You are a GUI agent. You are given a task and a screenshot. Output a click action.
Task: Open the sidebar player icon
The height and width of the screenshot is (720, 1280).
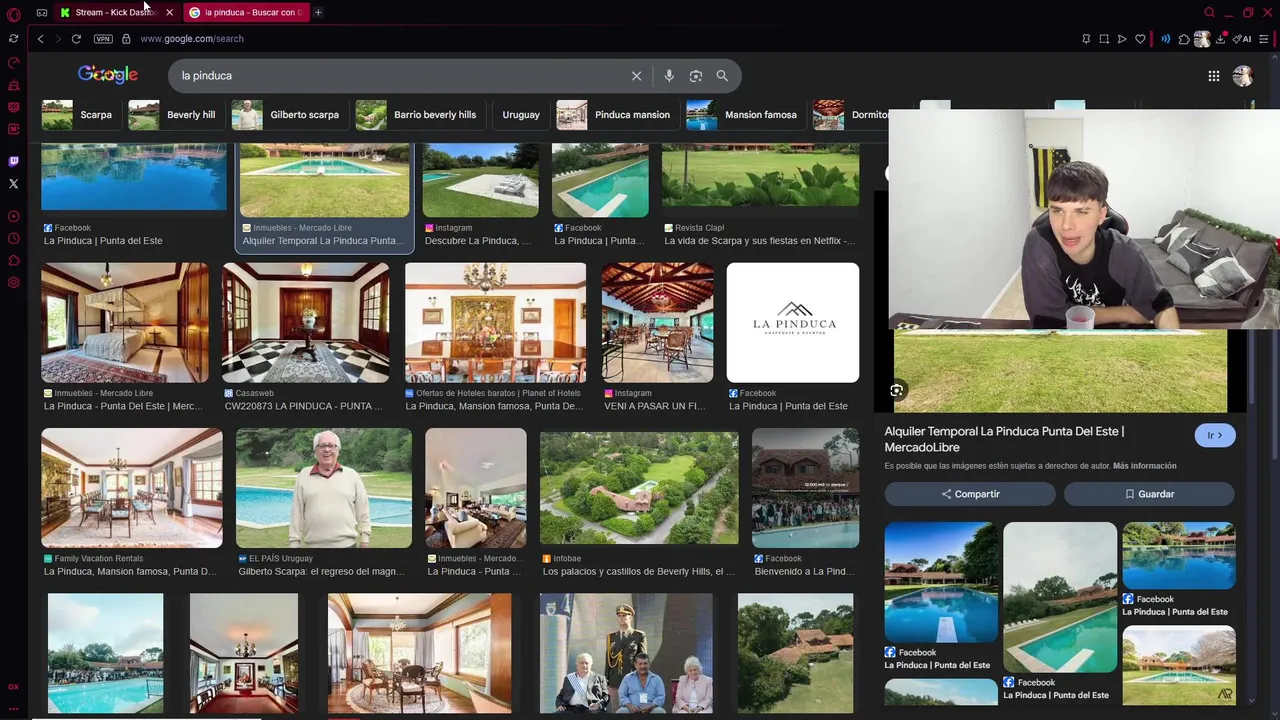tap(13, 216)
